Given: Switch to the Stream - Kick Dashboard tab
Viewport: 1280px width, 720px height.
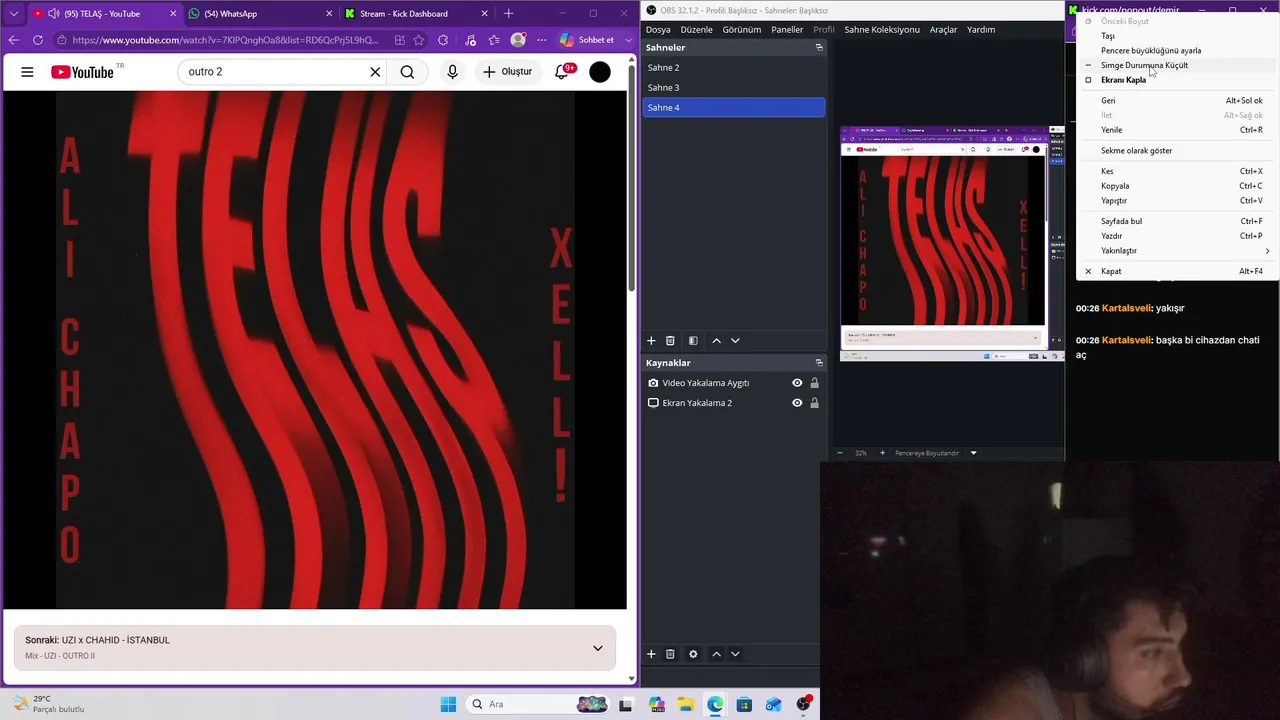Looking at the screenshot, I should click(x=415, y=14).
